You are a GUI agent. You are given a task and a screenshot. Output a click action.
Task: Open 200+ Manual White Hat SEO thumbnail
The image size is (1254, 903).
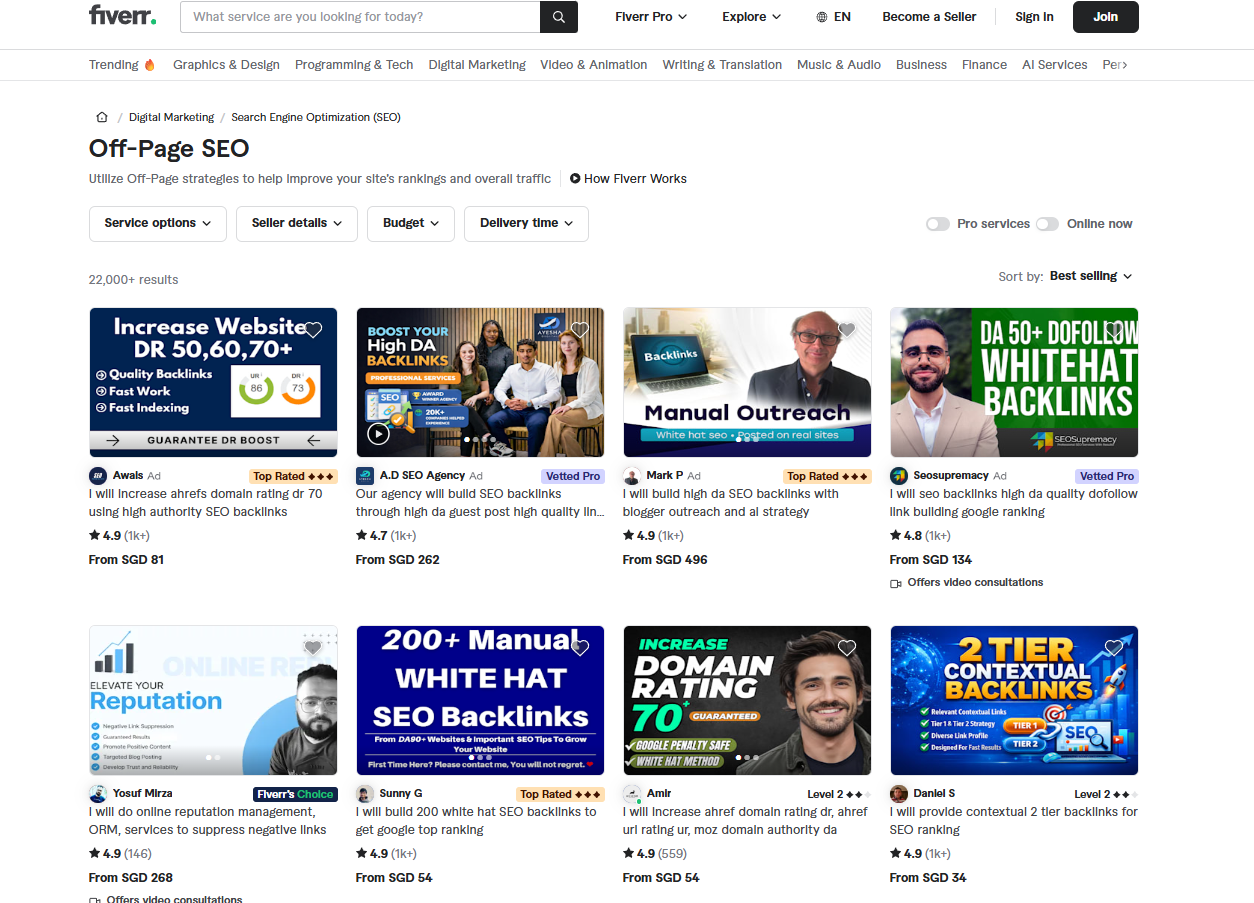(x=480, y=700)
